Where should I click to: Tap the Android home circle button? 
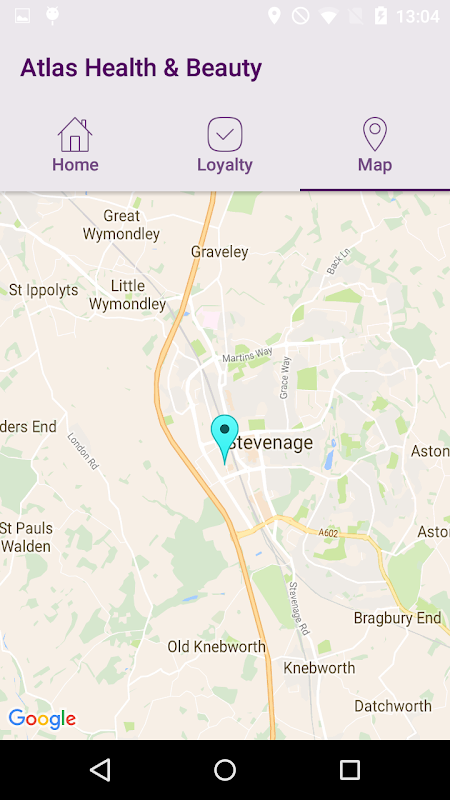(225, 769)
